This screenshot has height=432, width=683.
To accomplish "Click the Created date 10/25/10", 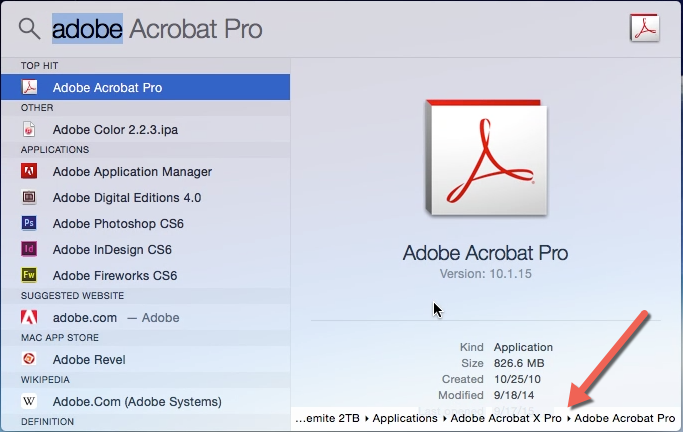I will tap(517, 379).
